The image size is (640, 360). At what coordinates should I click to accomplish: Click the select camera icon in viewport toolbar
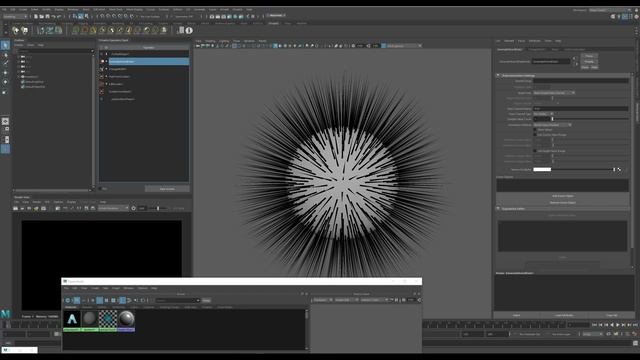199,46
